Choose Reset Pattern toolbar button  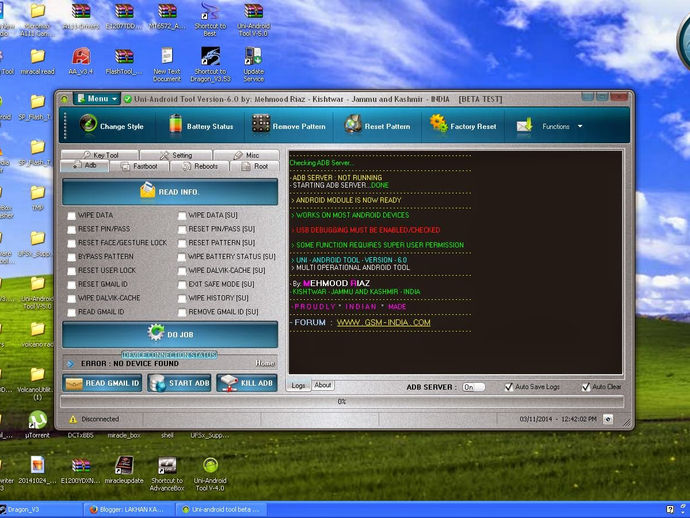[x=377, y=126]
